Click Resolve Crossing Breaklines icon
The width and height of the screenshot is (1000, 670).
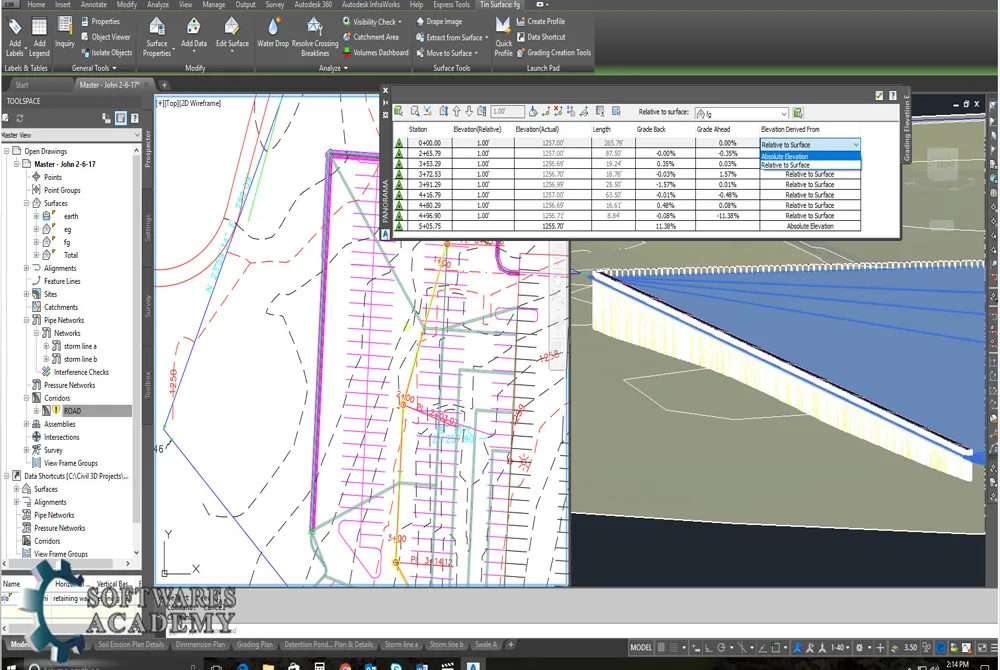click(x=315, y=37)
